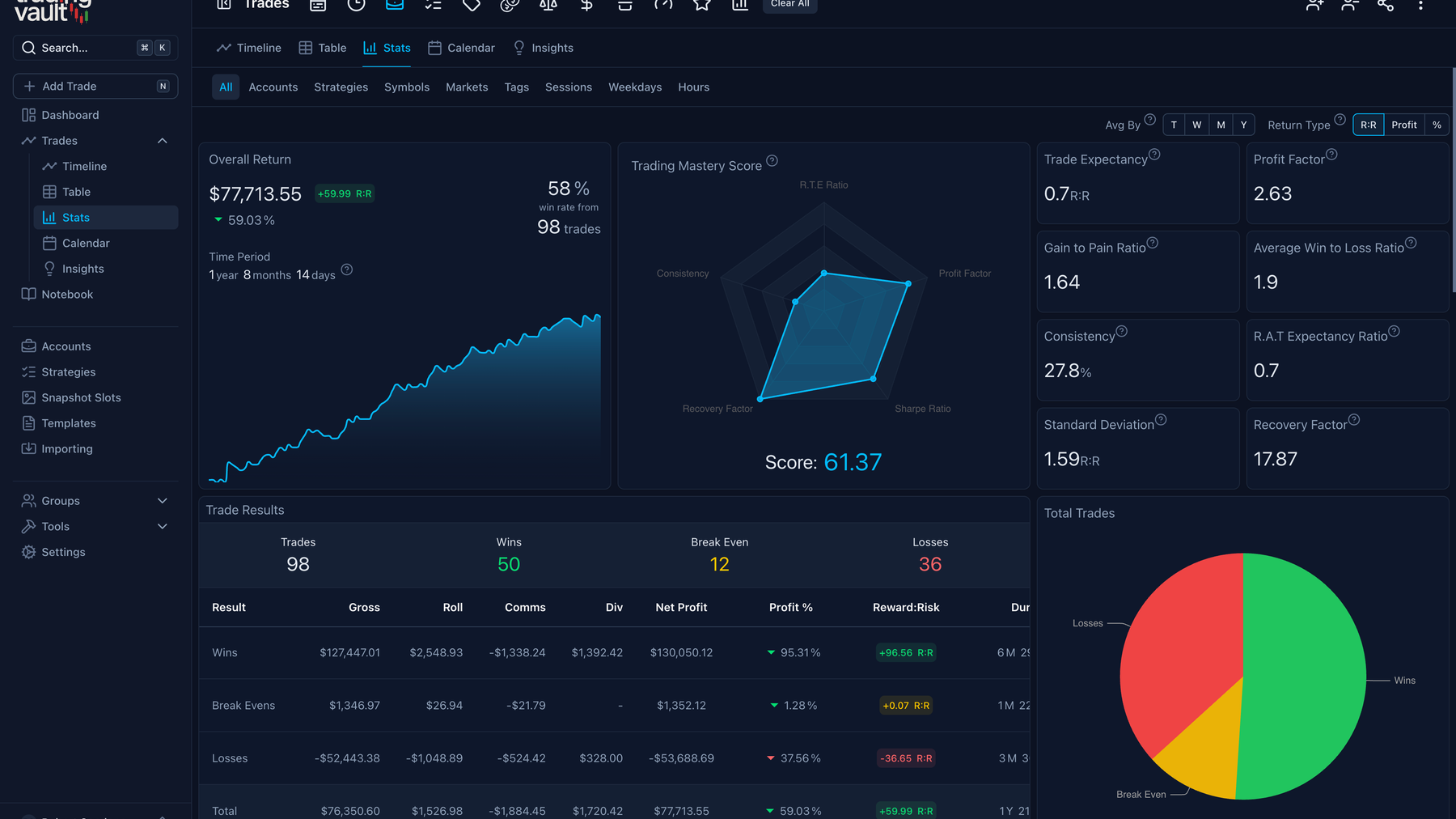
Task: Collapse the Trades section in the sidebar
Action: (162, 141)
